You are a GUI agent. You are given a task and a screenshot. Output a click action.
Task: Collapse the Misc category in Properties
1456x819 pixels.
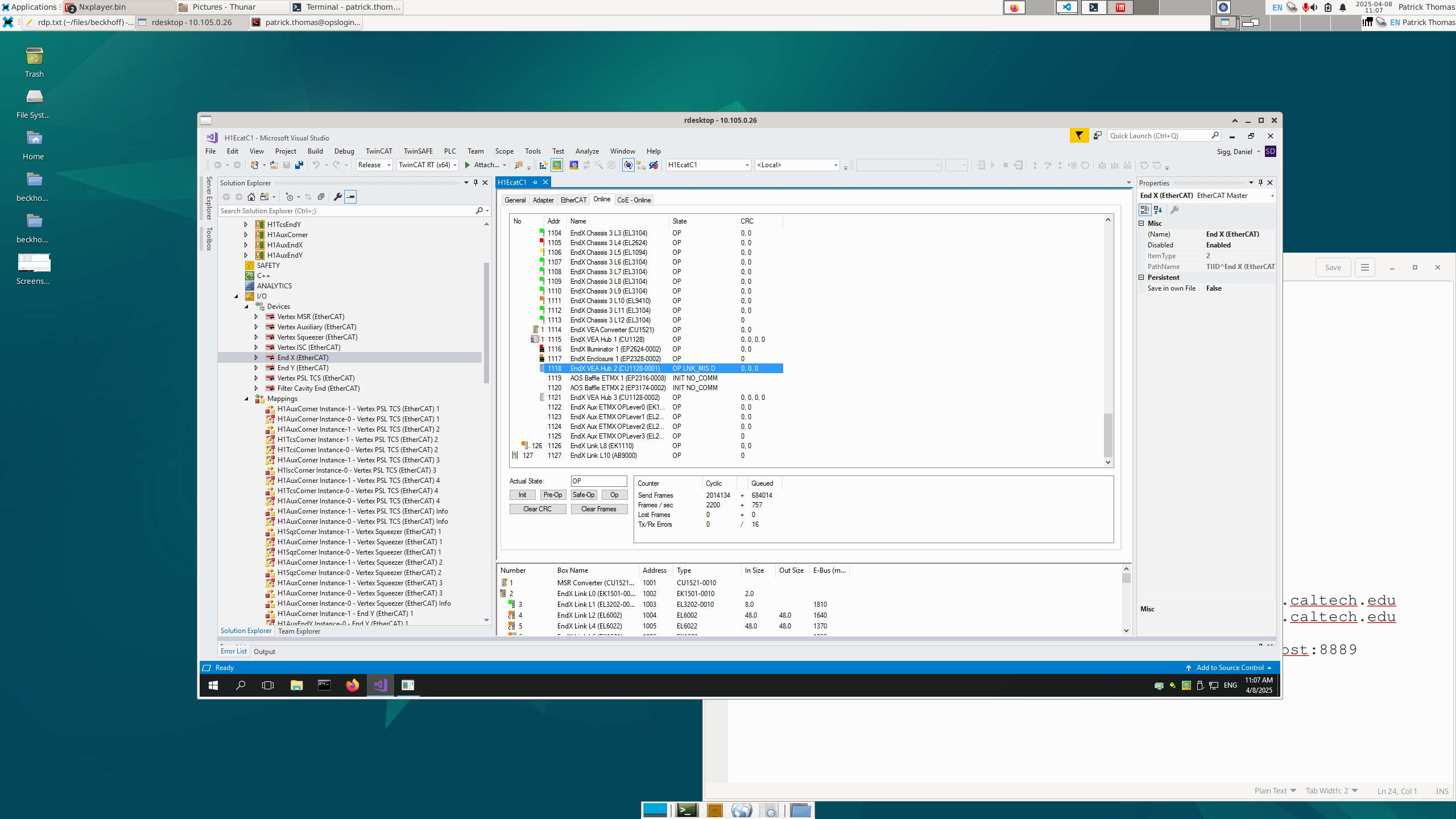point(1141,224)
